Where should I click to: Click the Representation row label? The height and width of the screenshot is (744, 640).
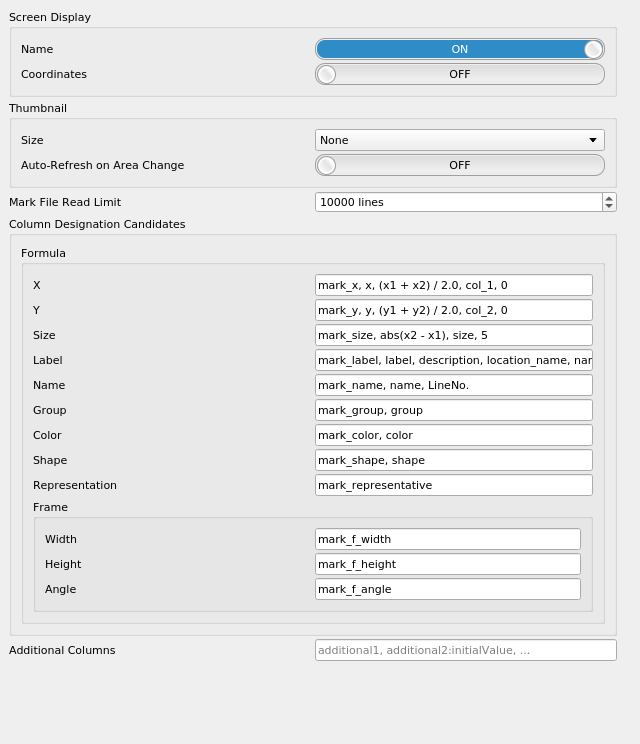click(75, 485)
